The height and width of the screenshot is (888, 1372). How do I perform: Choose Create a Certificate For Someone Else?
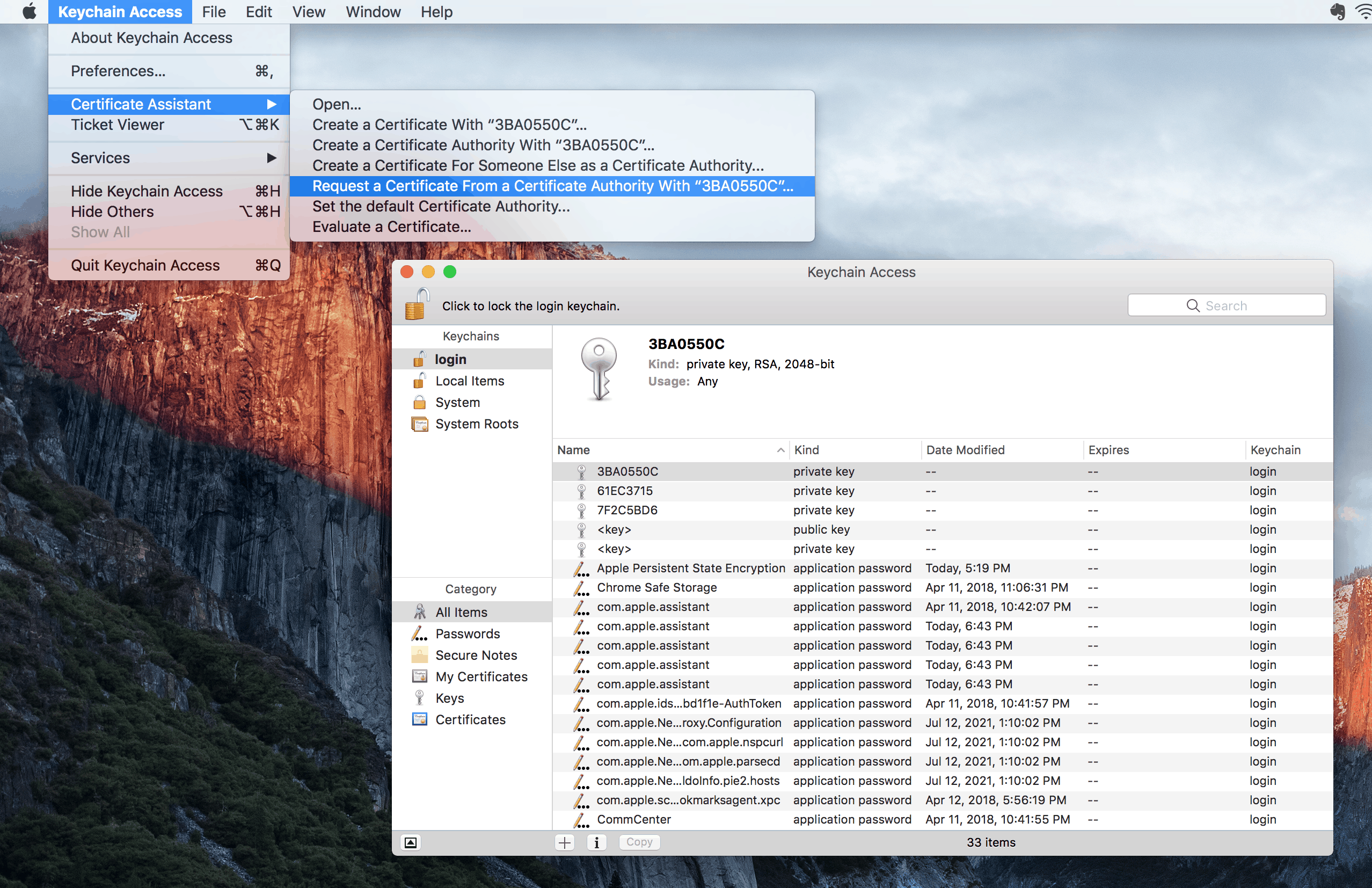pos(552,165)
